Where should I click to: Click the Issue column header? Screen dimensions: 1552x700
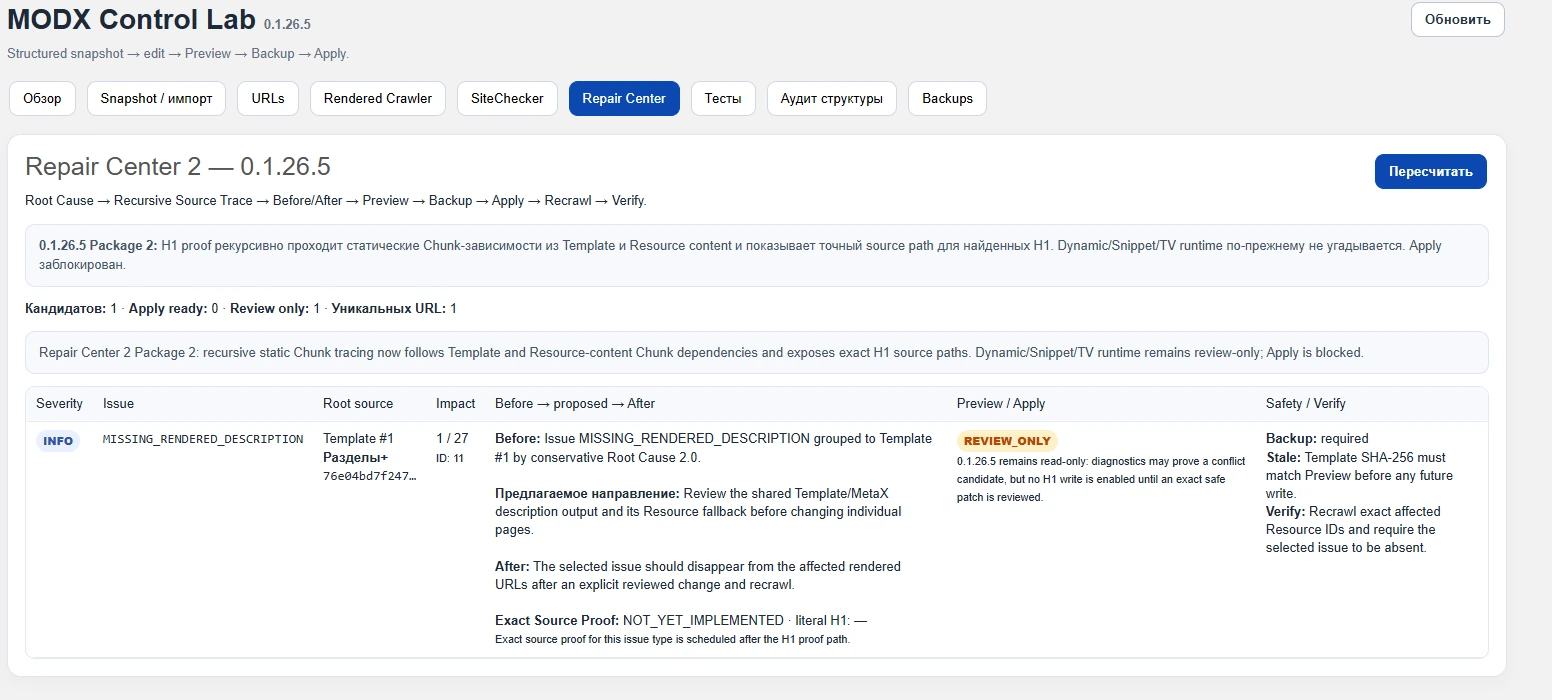118,404
